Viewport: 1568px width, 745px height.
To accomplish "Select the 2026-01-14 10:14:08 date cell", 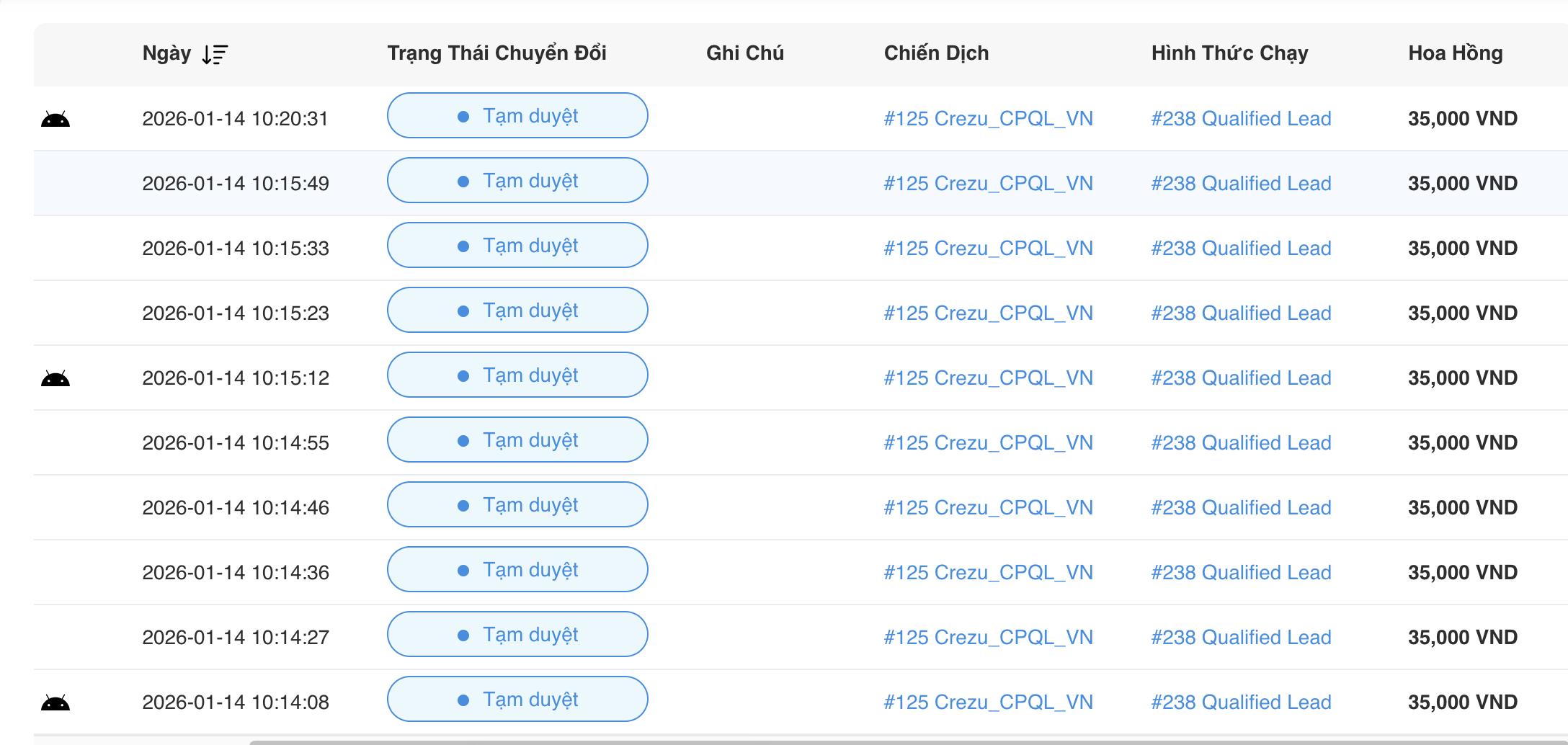I will point(236,702).
